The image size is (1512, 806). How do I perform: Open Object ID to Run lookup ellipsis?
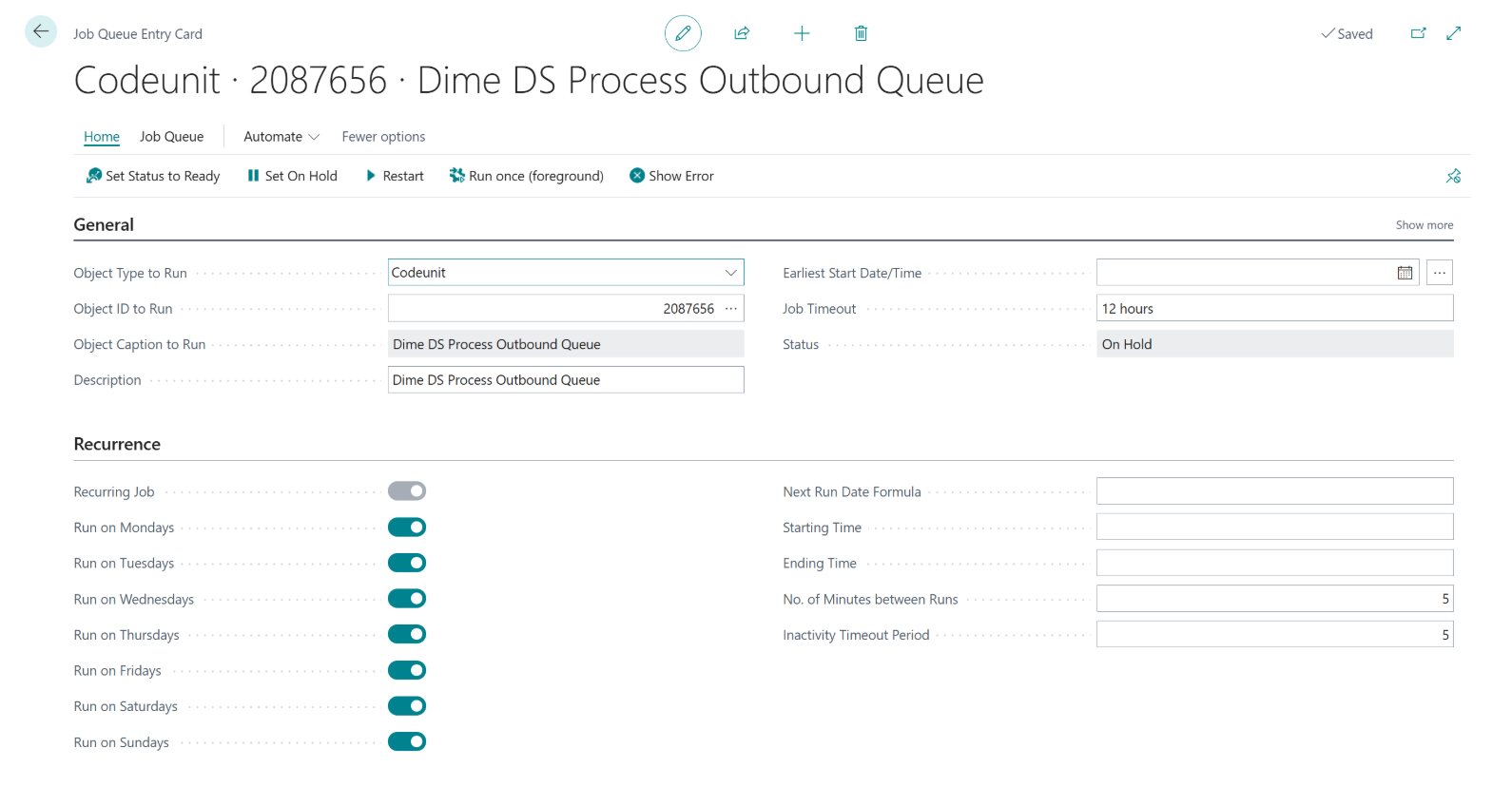point(730,309)
